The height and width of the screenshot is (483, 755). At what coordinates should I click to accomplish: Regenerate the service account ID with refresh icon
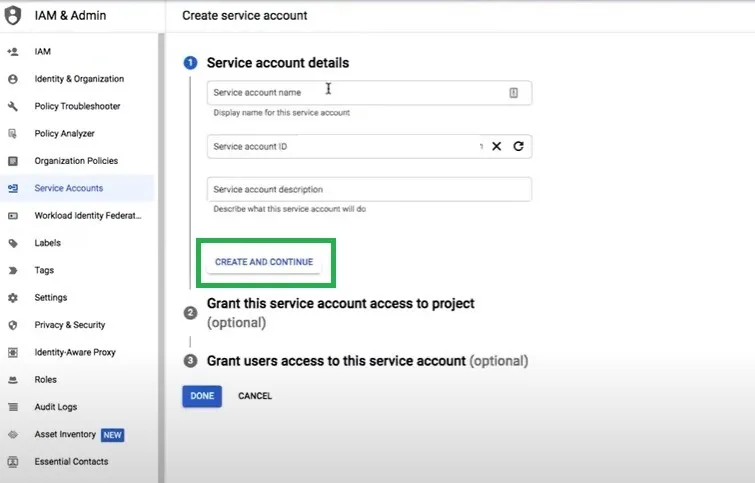click(x=518, y=146)
